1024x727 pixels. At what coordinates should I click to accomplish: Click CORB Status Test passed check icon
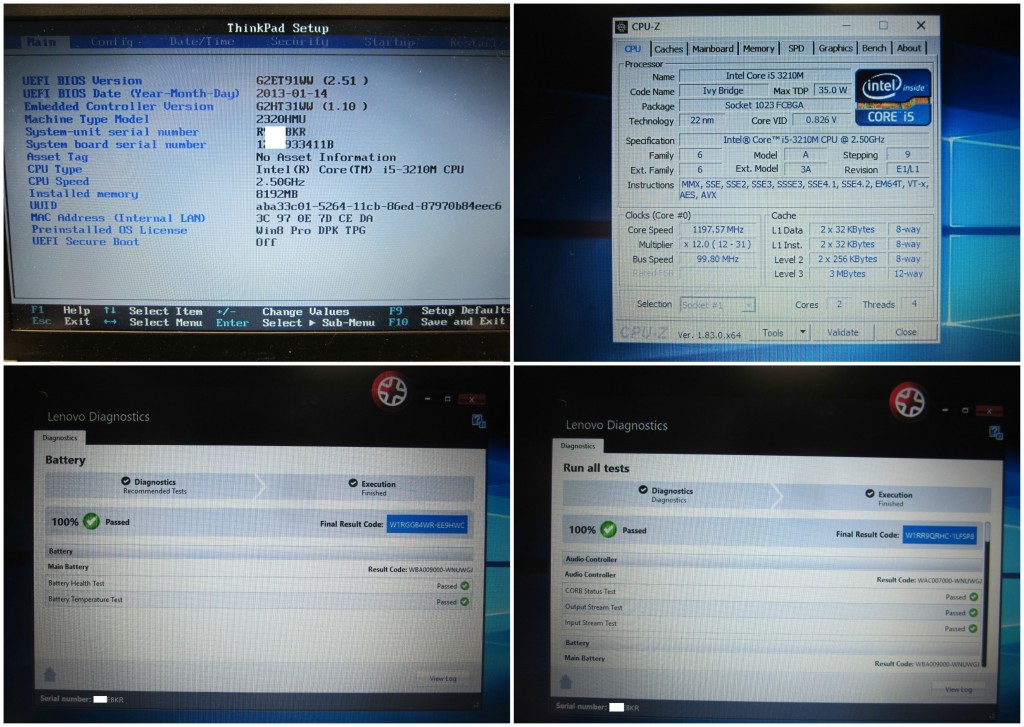(x=974, y=597)
